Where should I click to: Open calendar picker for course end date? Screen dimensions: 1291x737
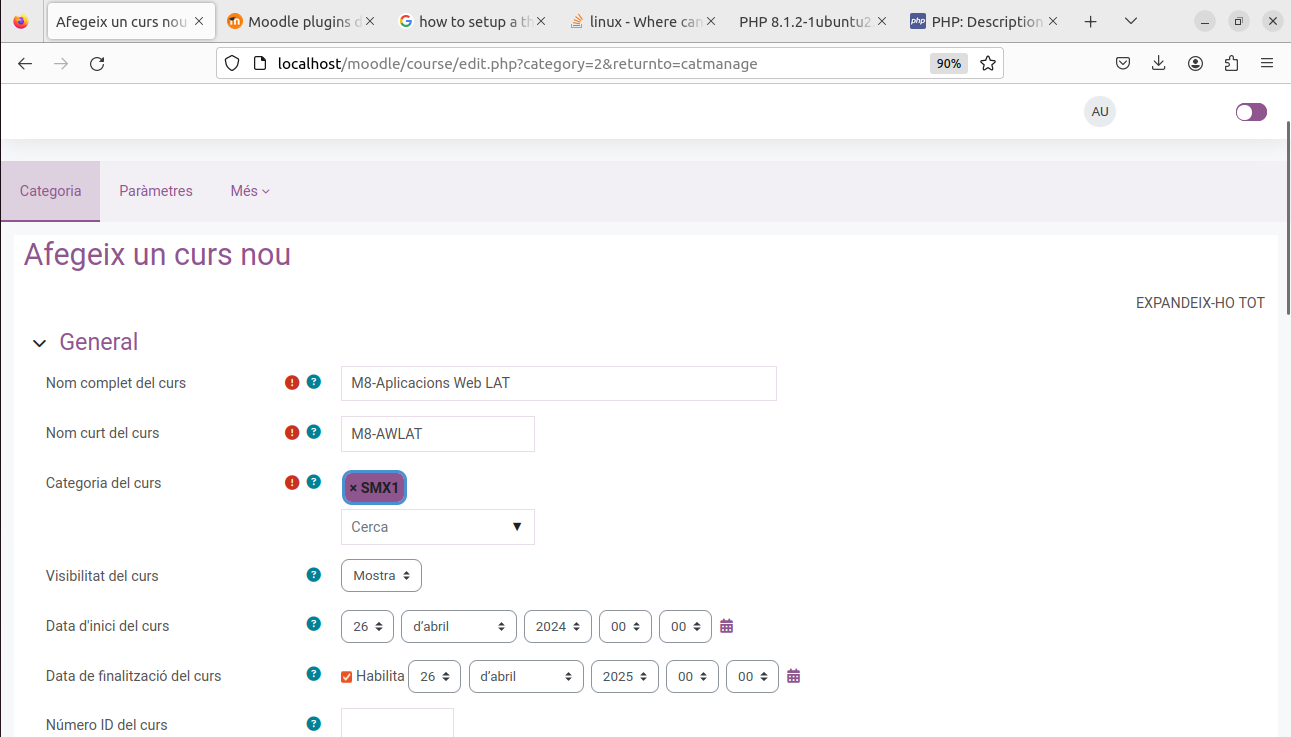(794, 676)
